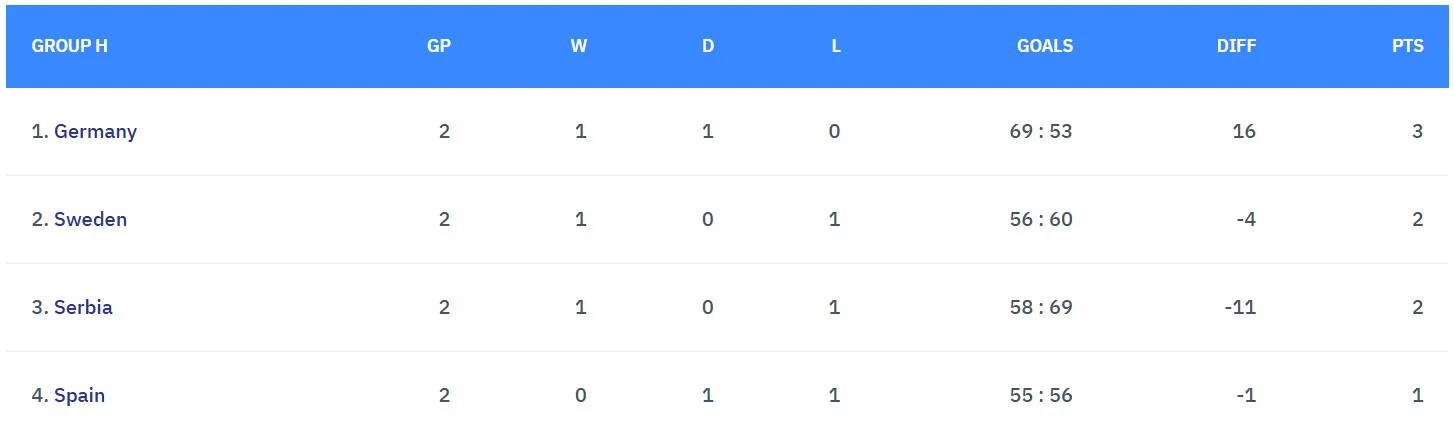The width and height of the screenshot is (1454, 437).
Task: Click Germany's 3 points value
Action: tap(1417, 131)
